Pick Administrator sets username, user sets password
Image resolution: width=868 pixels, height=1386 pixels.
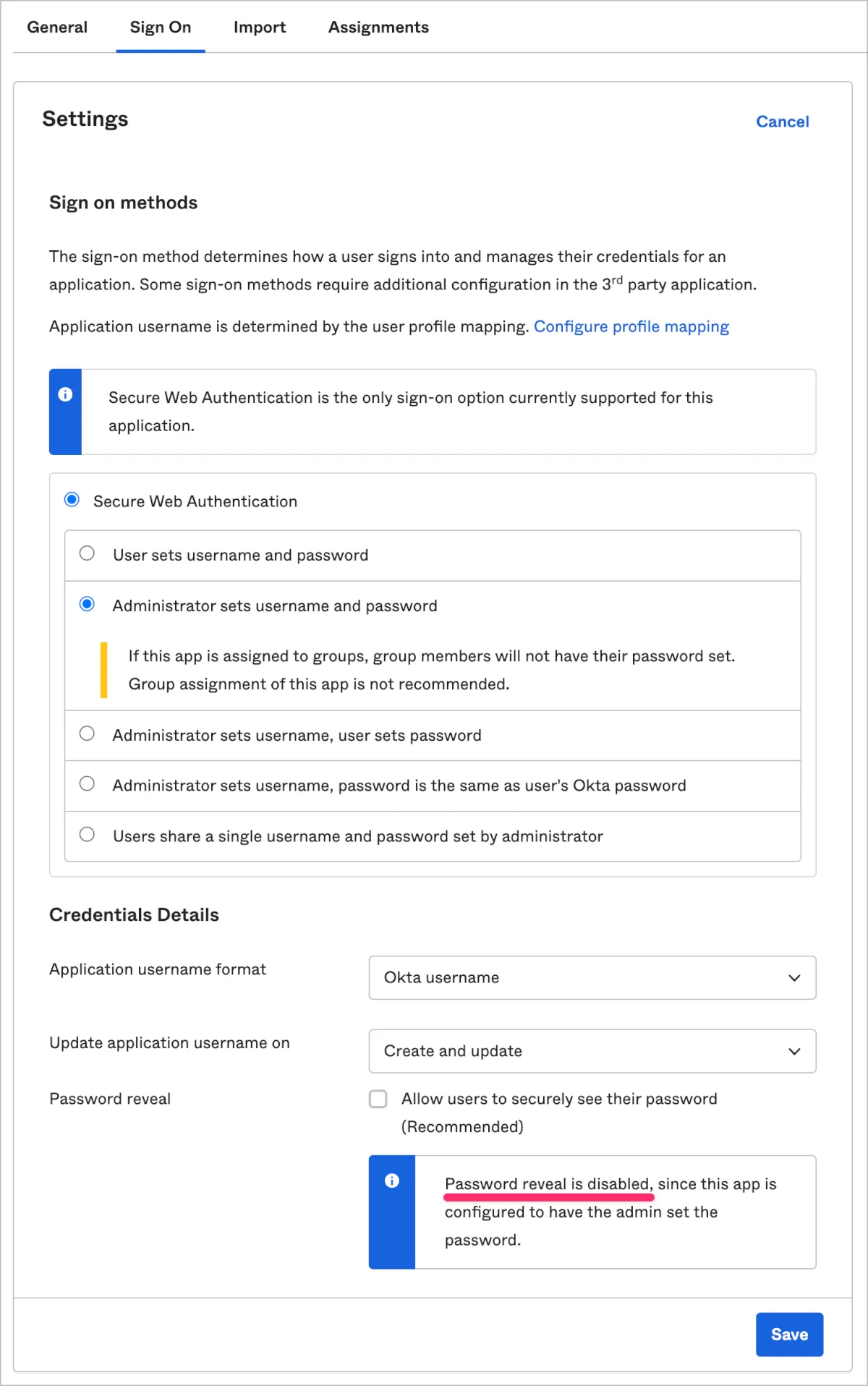pos(87,734)
